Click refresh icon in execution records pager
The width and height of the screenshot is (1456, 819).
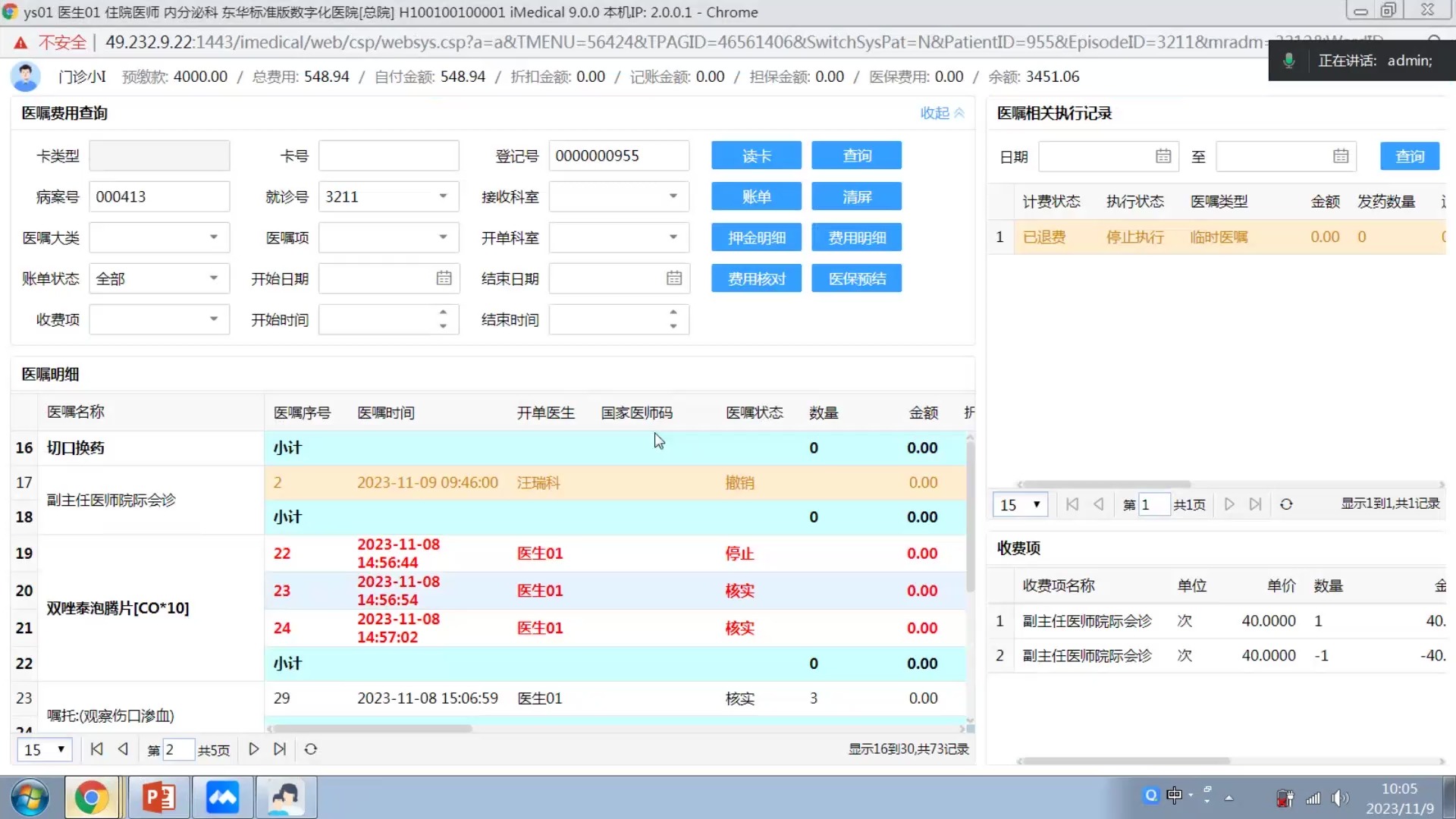1286,504
